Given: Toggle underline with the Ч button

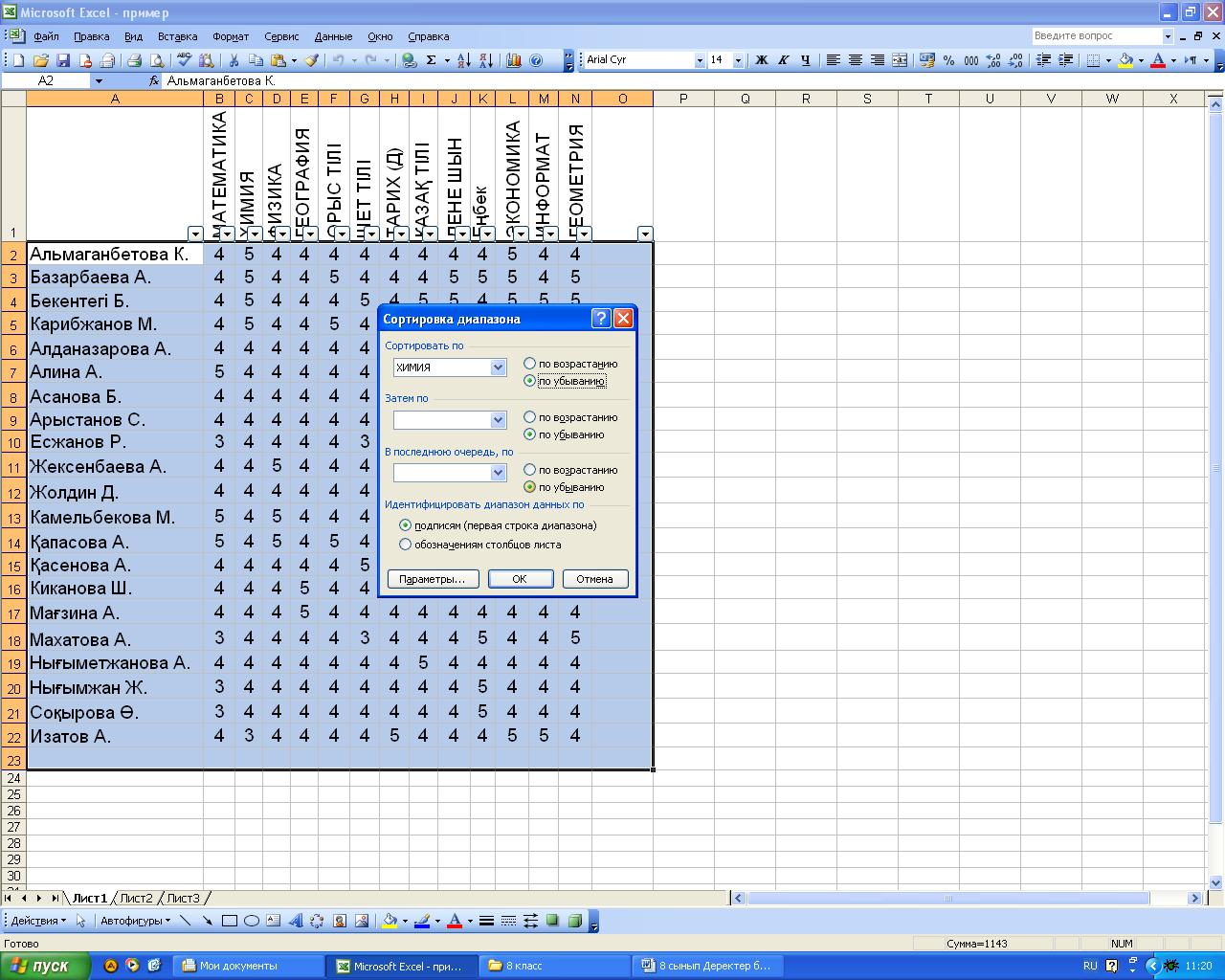Looking at the screenshot, I should tap(806, 60).
